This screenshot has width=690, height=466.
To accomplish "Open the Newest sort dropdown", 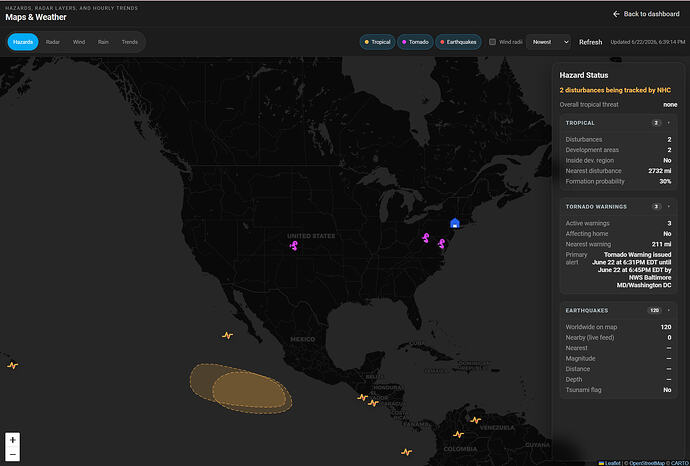I will tap(548, 42).
